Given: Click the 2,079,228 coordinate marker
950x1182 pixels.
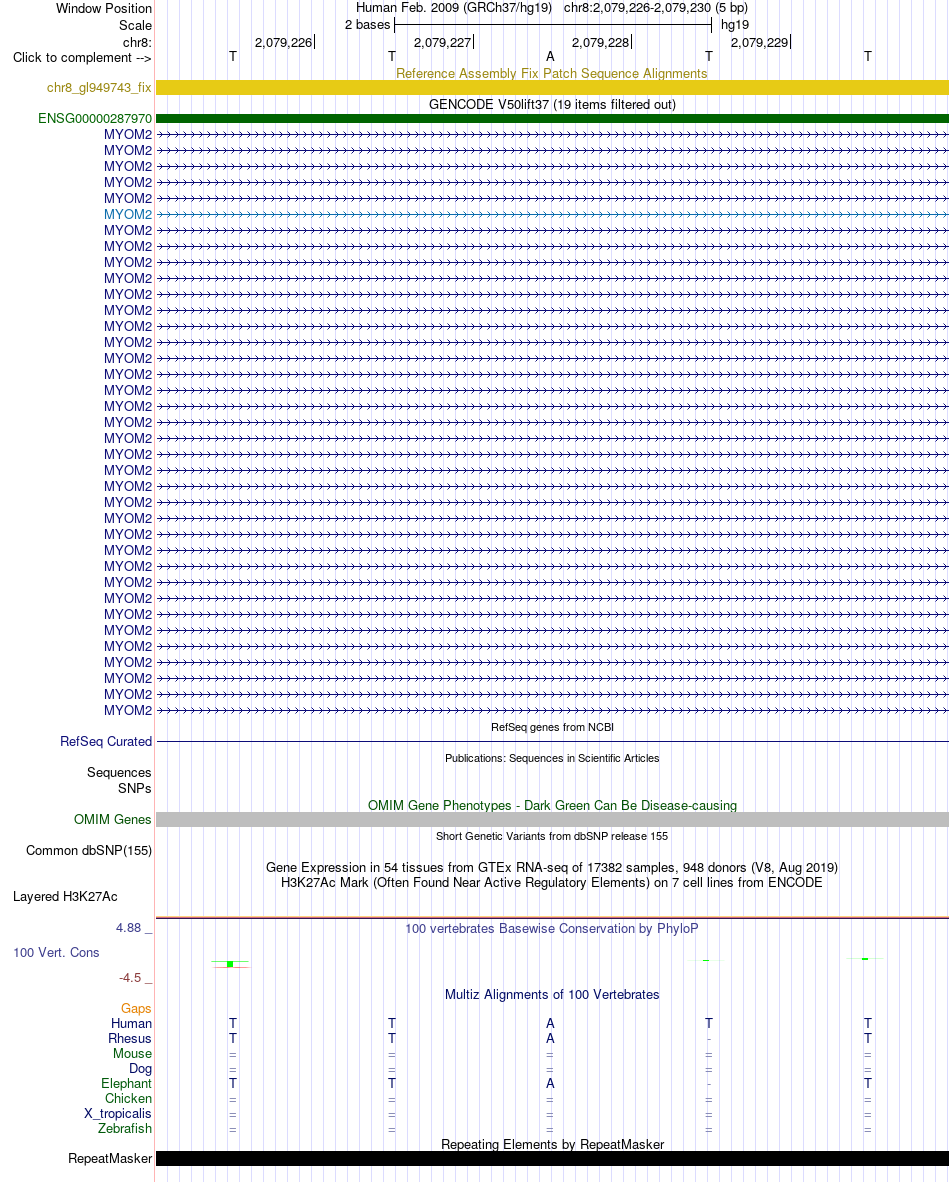Looking at the screenshot, I should [602, 42].
